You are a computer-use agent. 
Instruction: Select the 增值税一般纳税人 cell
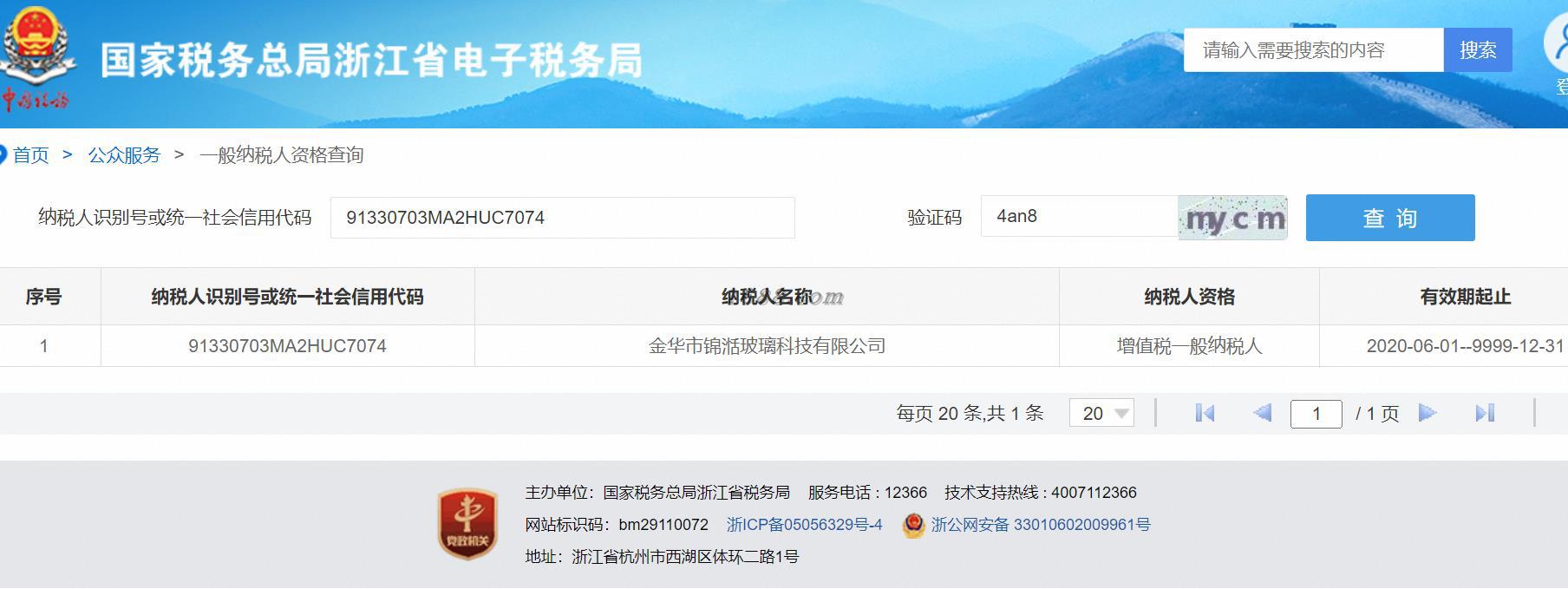1189,346
